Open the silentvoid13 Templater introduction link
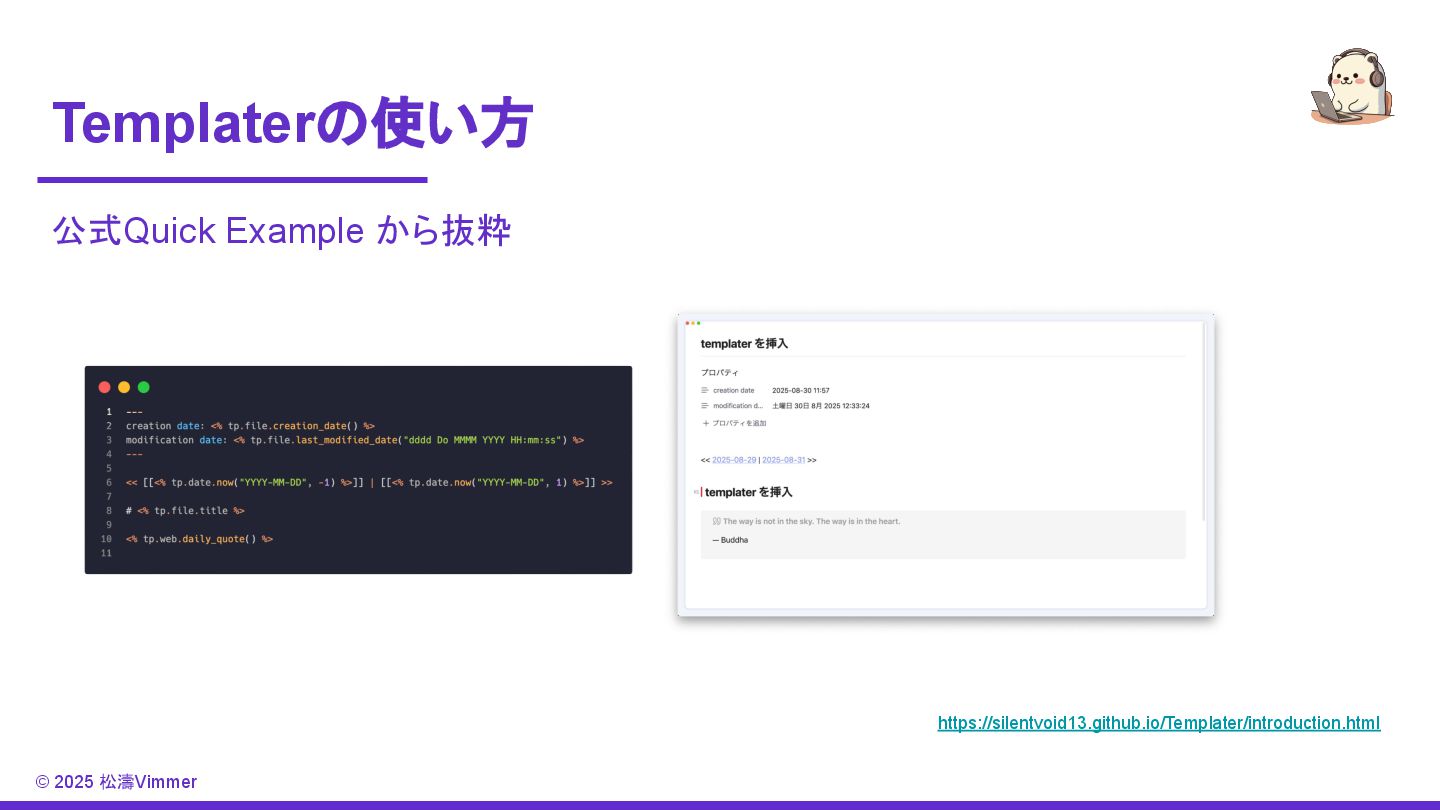This screenshot has height=810, width=1440. point(1159,723)
